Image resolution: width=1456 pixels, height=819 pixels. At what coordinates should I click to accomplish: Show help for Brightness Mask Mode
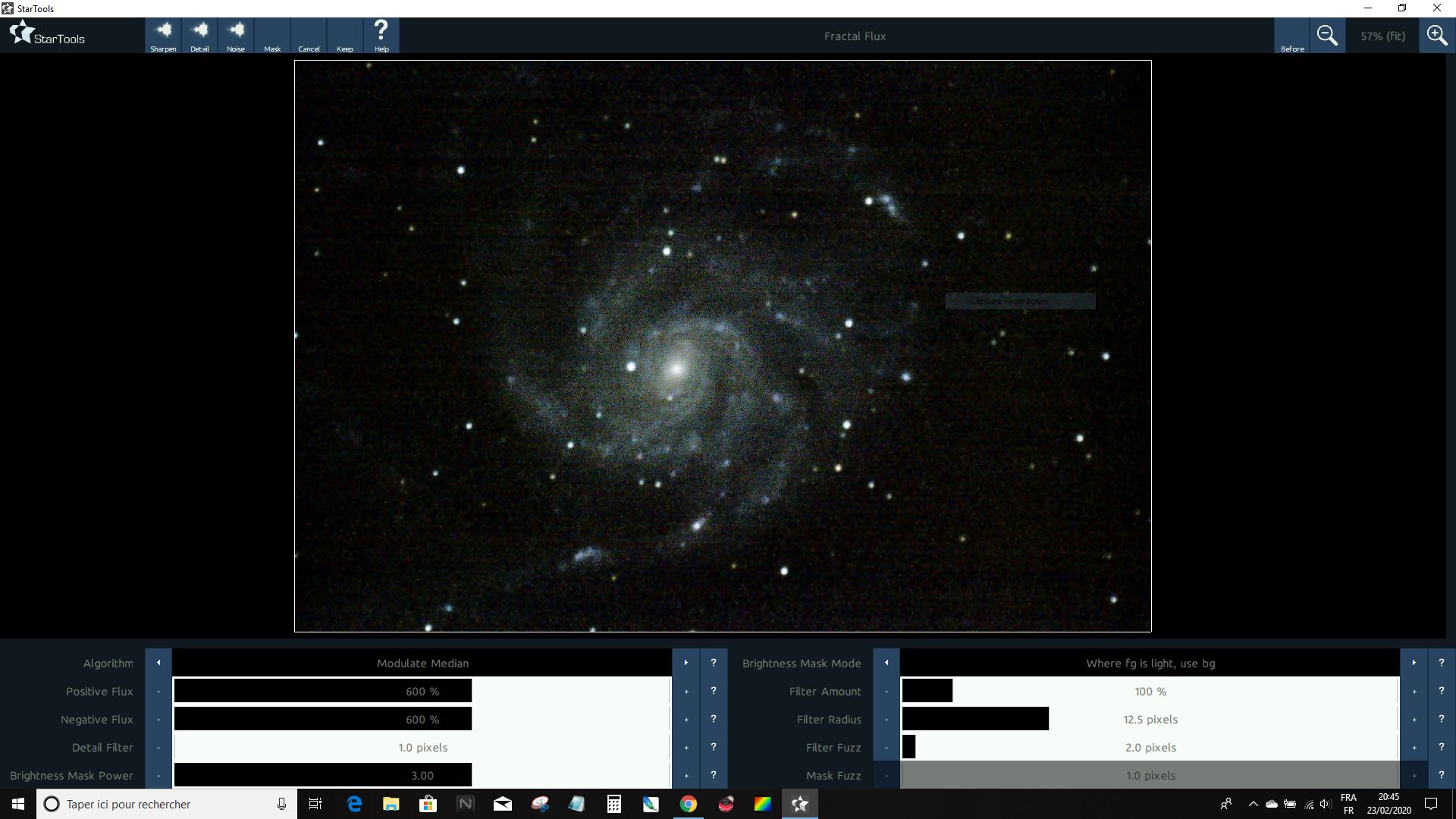click(1442, 663)
